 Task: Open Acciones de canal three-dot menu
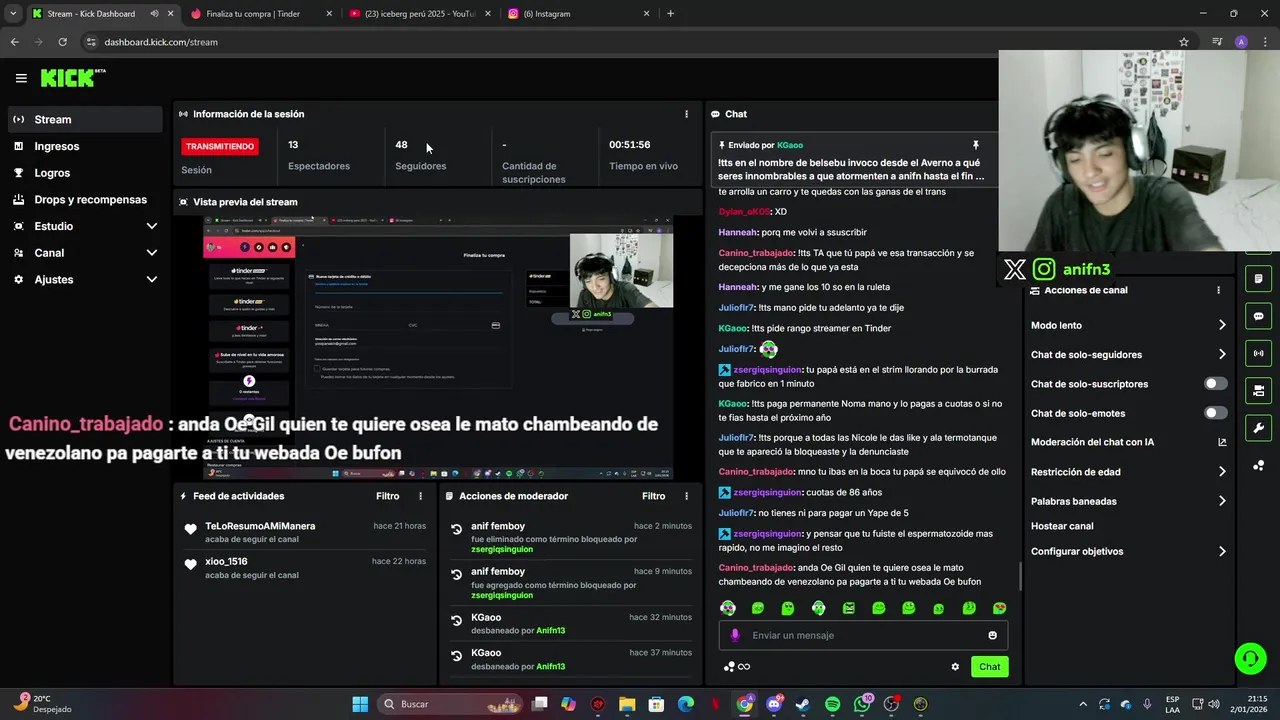click(1218, 290)
